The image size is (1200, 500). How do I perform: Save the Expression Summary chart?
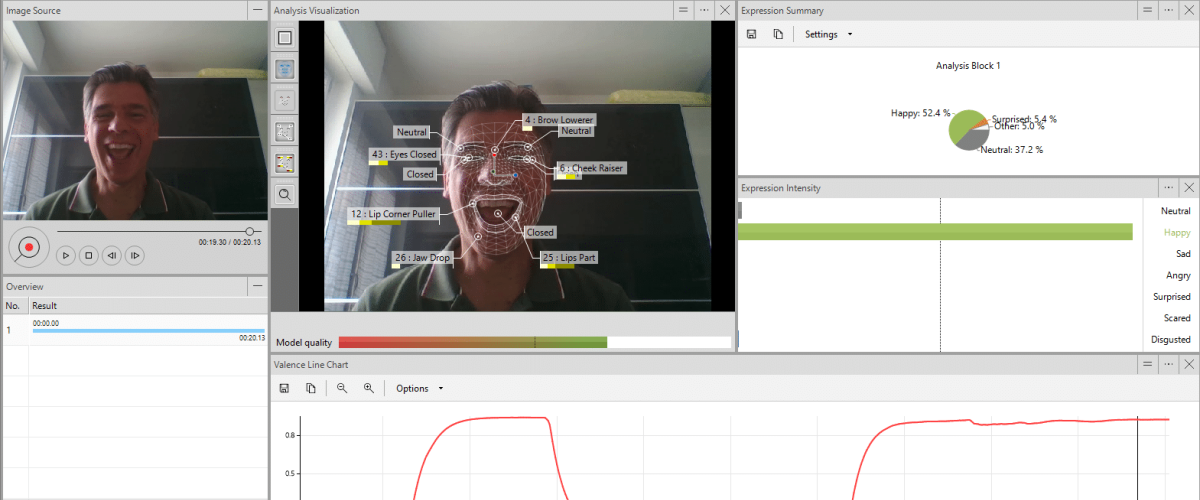point(752,34)
